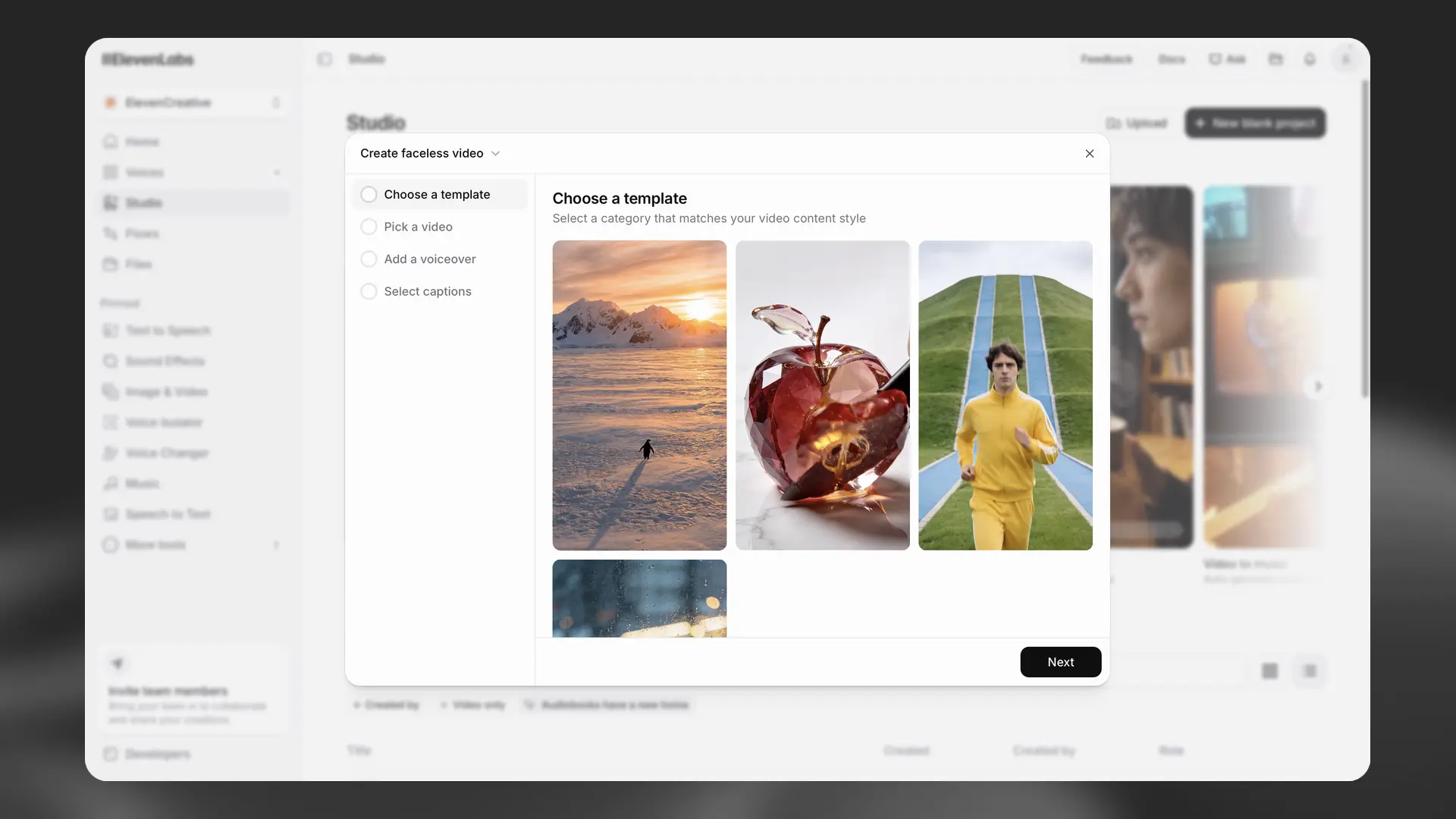The height and width of the screenshot is (819, 1456).
Task: Click the carousel next arrow icon
Action: coord(1318,386)
